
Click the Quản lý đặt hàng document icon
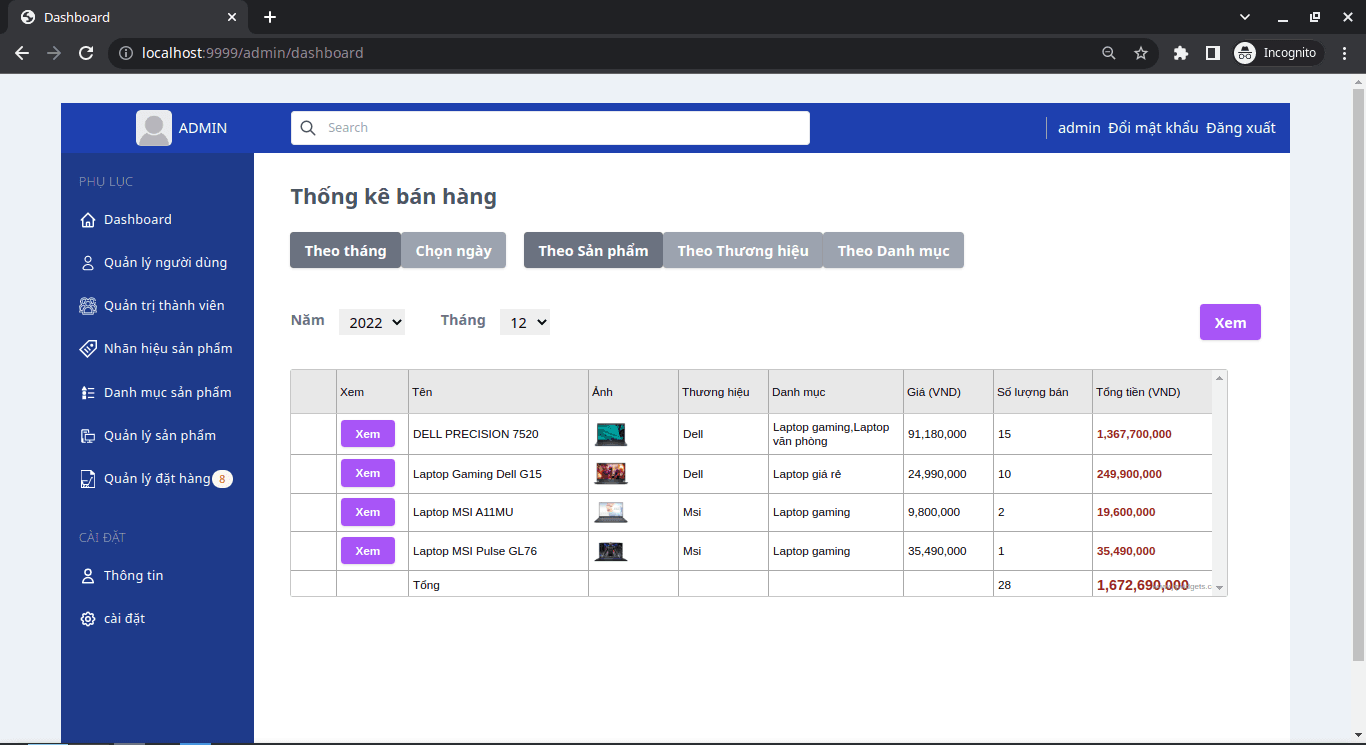coord(87,479)
